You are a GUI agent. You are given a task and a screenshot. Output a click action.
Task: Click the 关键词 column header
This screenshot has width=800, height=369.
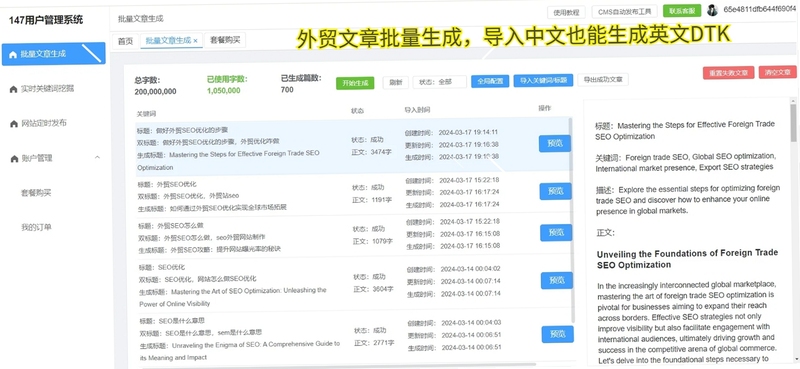(x=146, y=113)
